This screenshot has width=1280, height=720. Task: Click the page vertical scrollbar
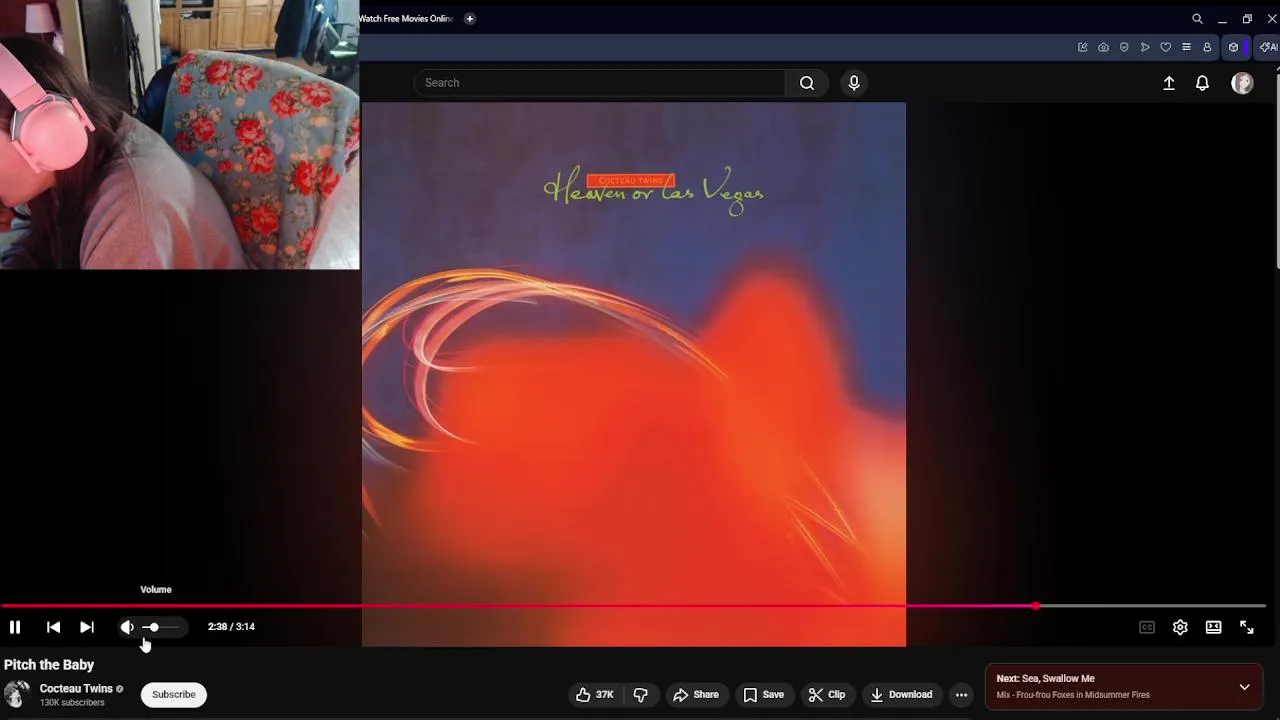pyautogui.click(x=1277, y=170)
